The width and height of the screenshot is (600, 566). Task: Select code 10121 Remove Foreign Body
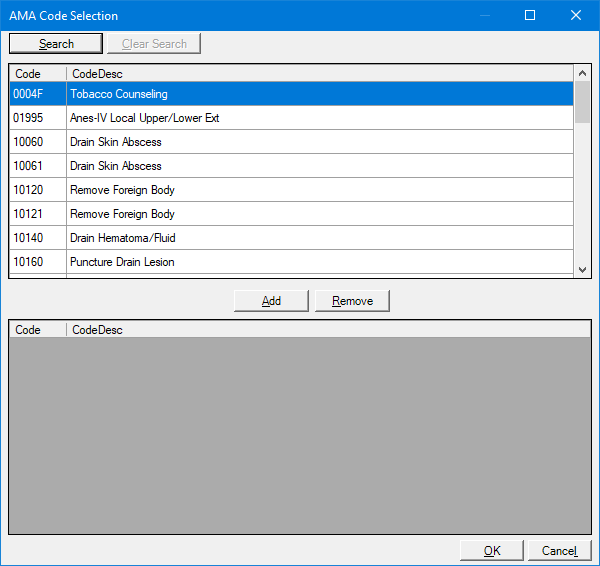[x=290, y=214]
